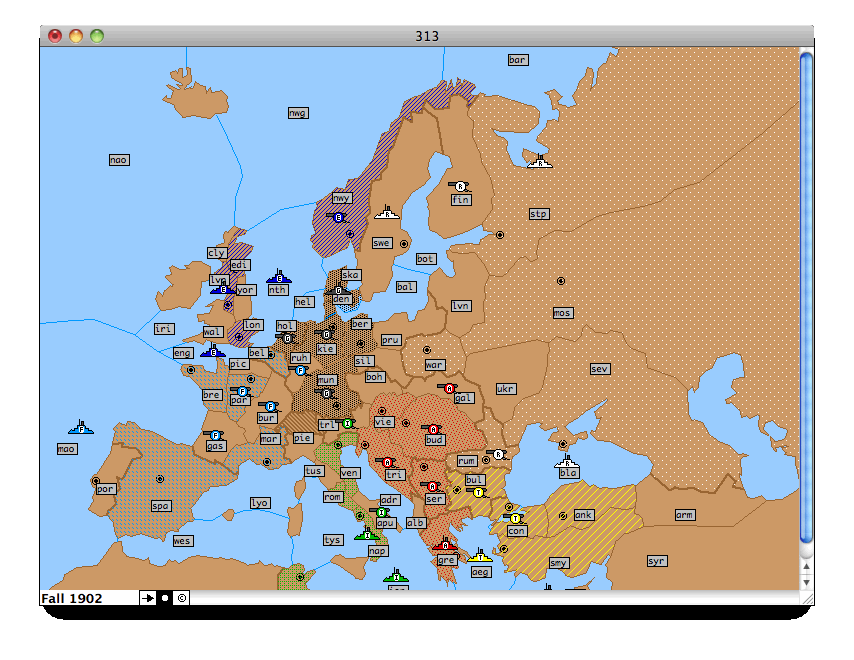This screenshot has height=660, width=854.
Task: Click the smy province label
Action: click(558, 563)
